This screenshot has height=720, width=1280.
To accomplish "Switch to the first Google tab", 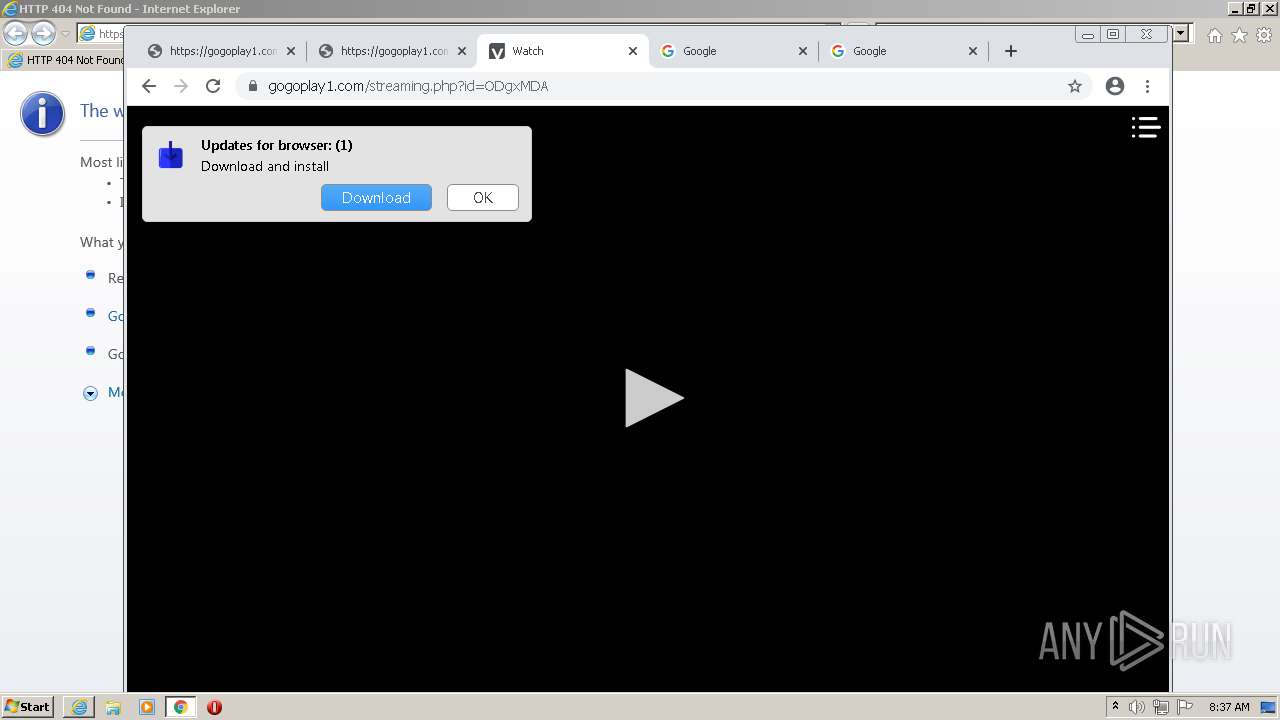I will 733,51.
